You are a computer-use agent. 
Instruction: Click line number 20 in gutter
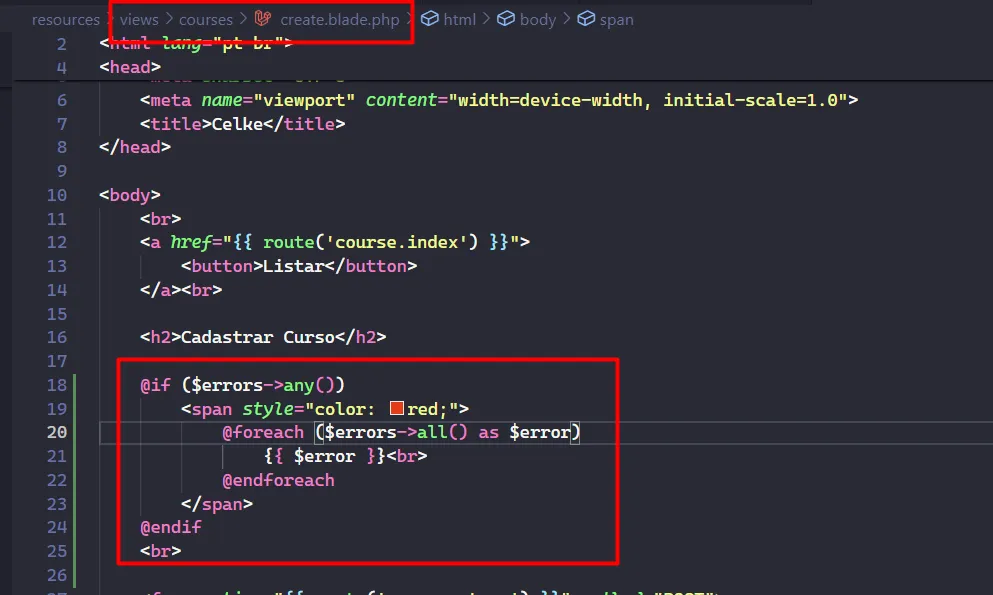pyautogui.click(x=56, y=432)
